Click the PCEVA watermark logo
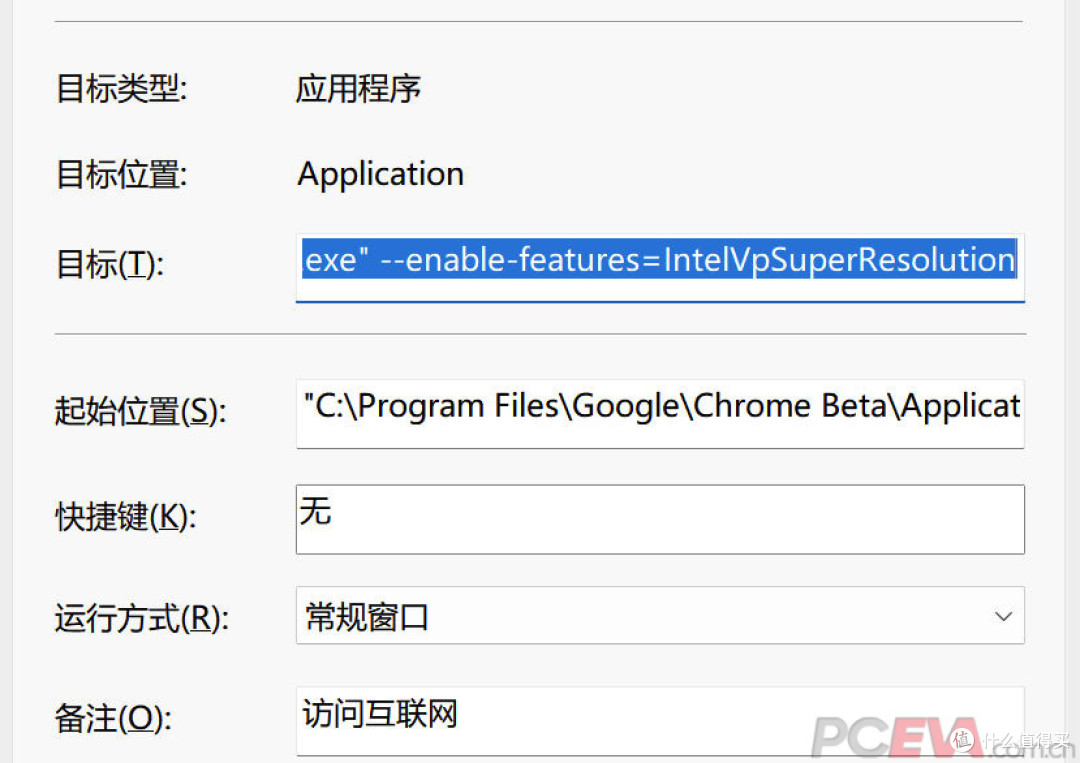This screenshot has width=1080, height=763. tap(878, 738)
